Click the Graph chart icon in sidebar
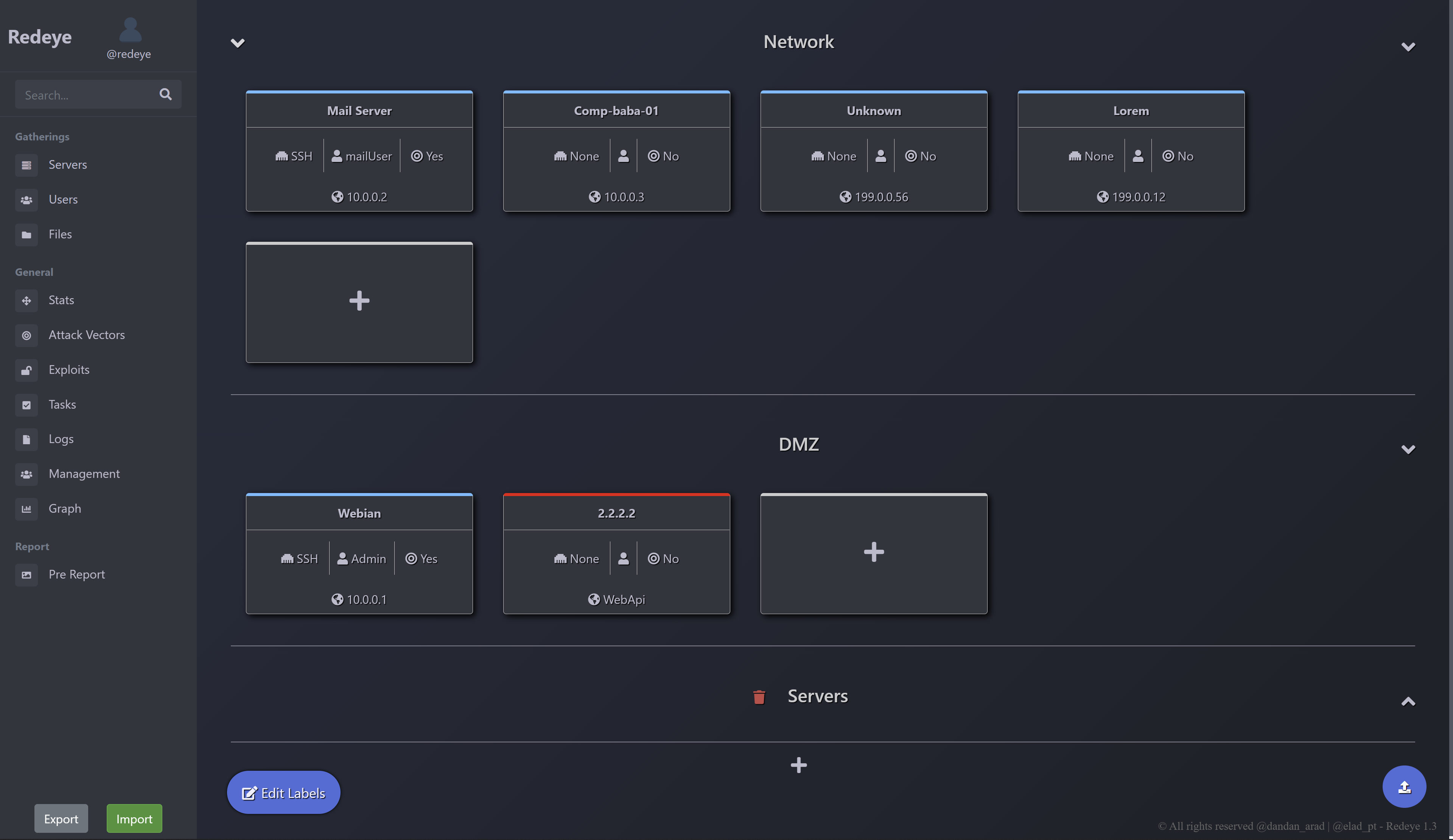This screenshot has height=840, width=1453. tap(26, 509)
